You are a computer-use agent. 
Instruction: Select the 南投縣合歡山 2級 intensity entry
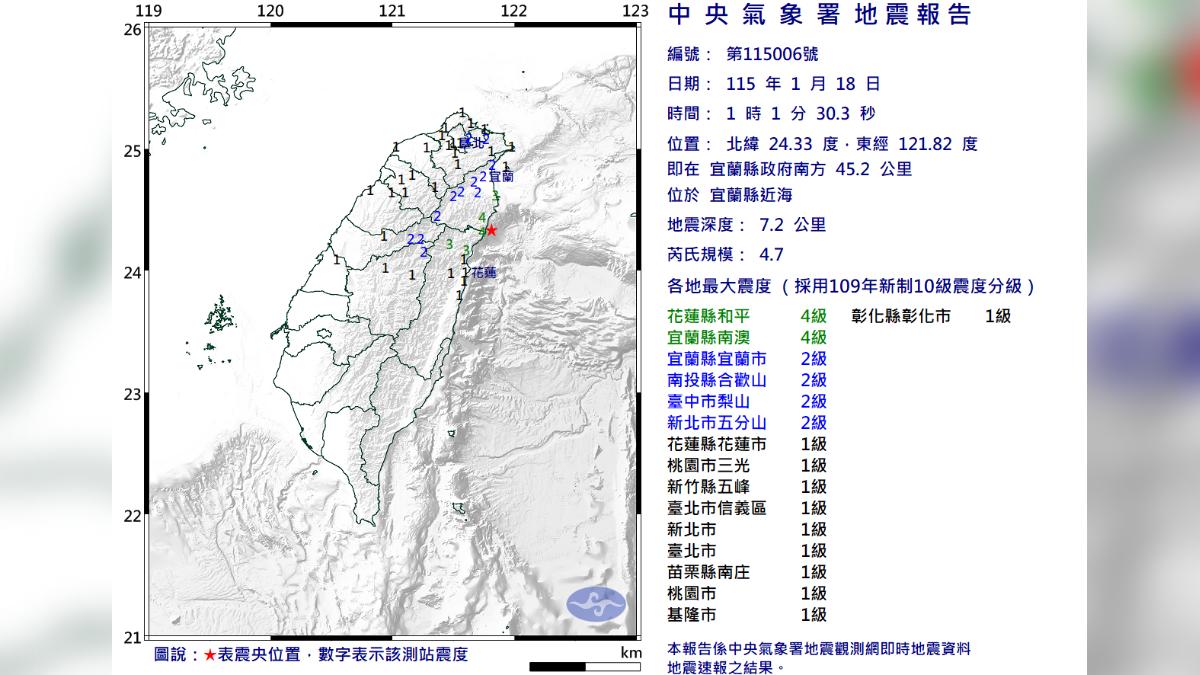point(746,380)
